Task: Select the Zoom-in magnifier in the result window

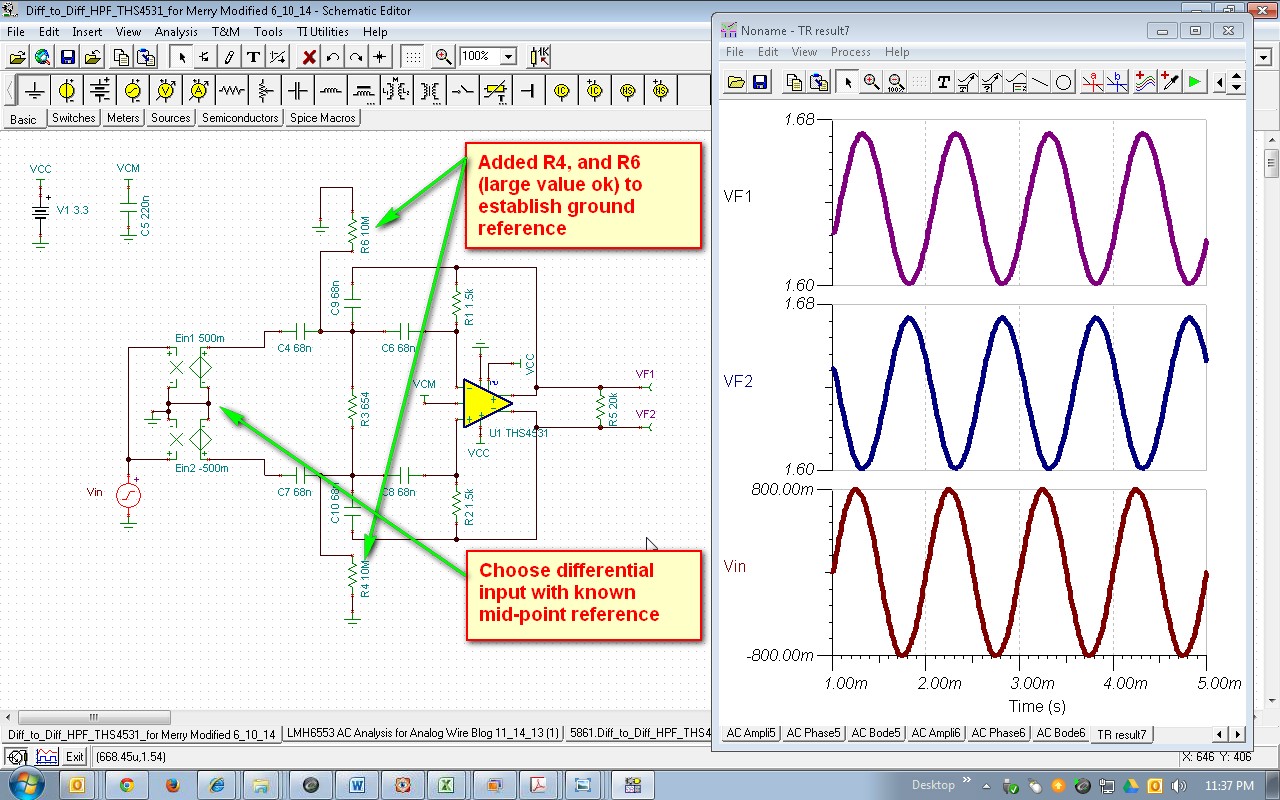Action: point(872,82)
